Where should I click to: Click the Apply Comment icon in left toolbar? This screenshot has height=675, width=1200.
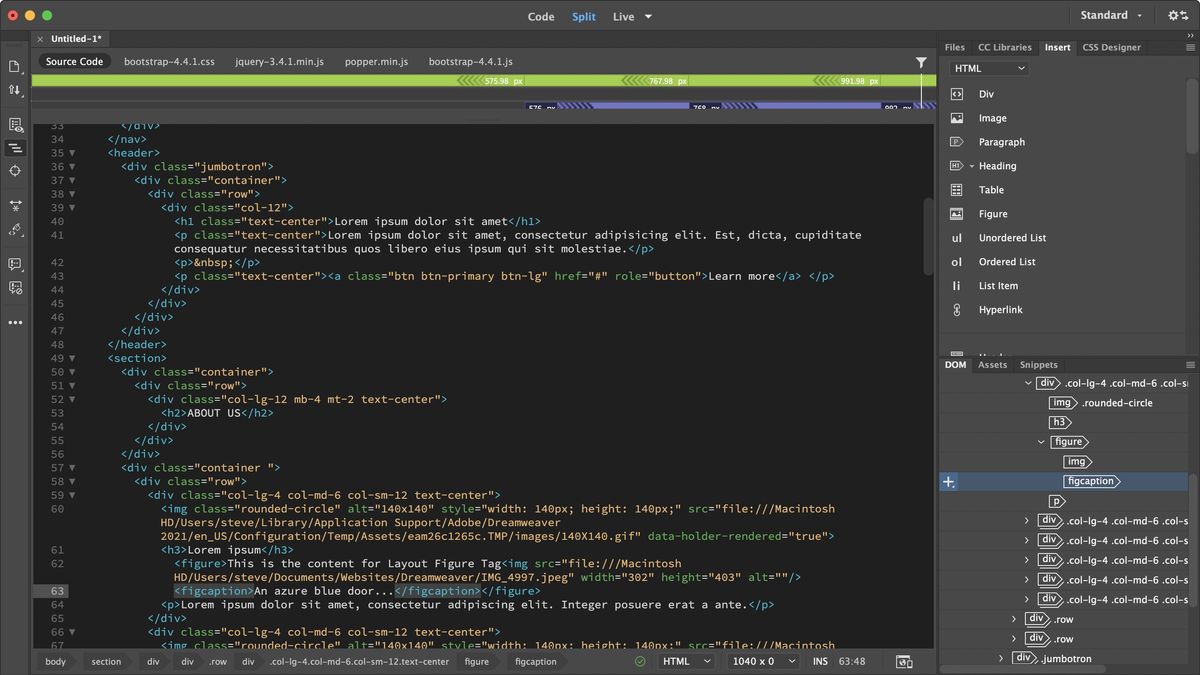tap(15, 262)
